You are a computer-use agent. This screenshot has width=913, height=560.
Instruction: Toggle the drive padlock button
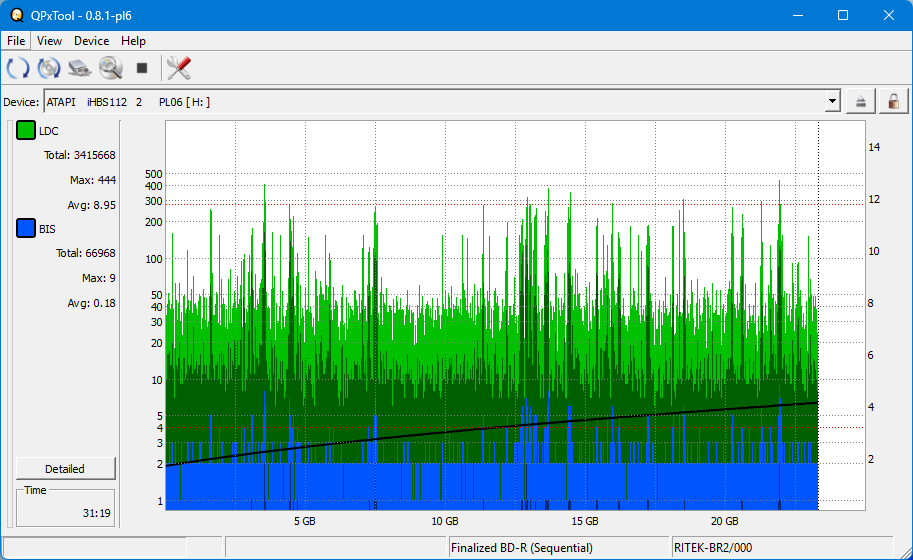[x=893, y=101]
